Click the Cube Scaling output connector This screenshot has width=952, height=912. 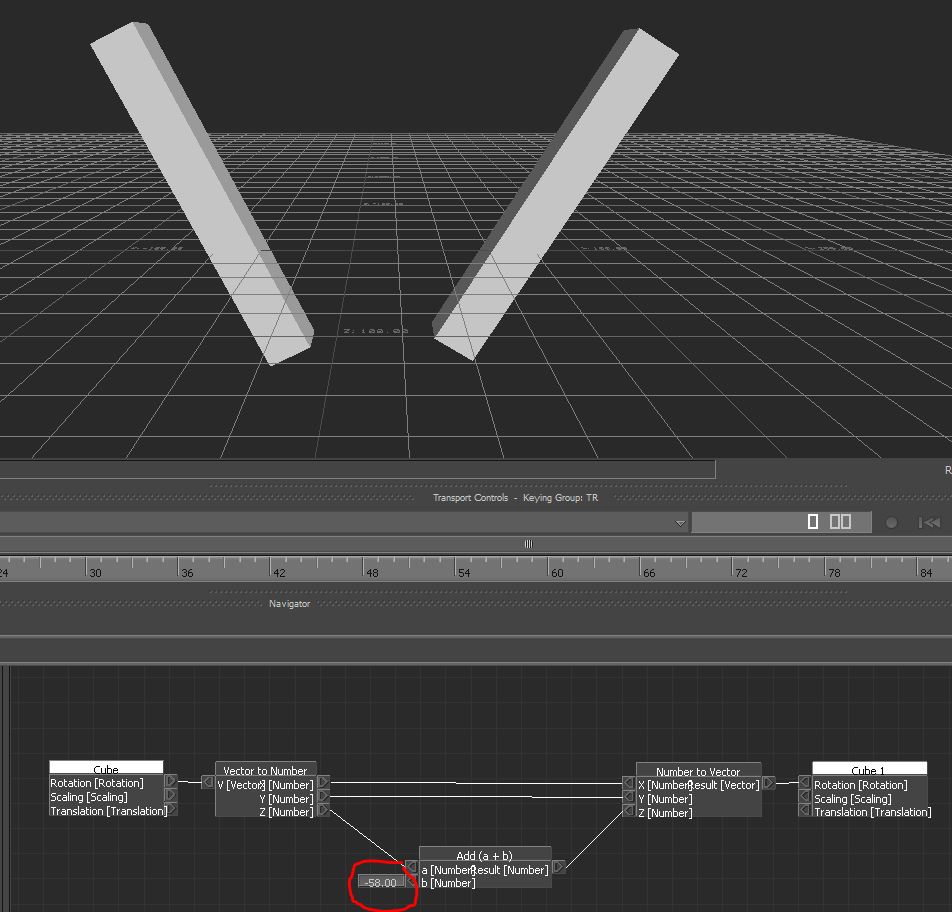171,795
